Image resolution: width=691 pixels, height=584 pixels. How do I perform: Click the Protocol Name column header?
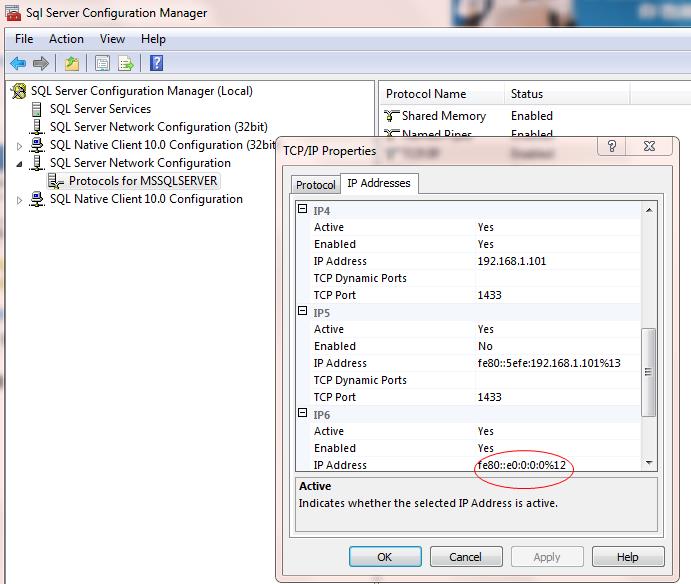pos(442,94)
